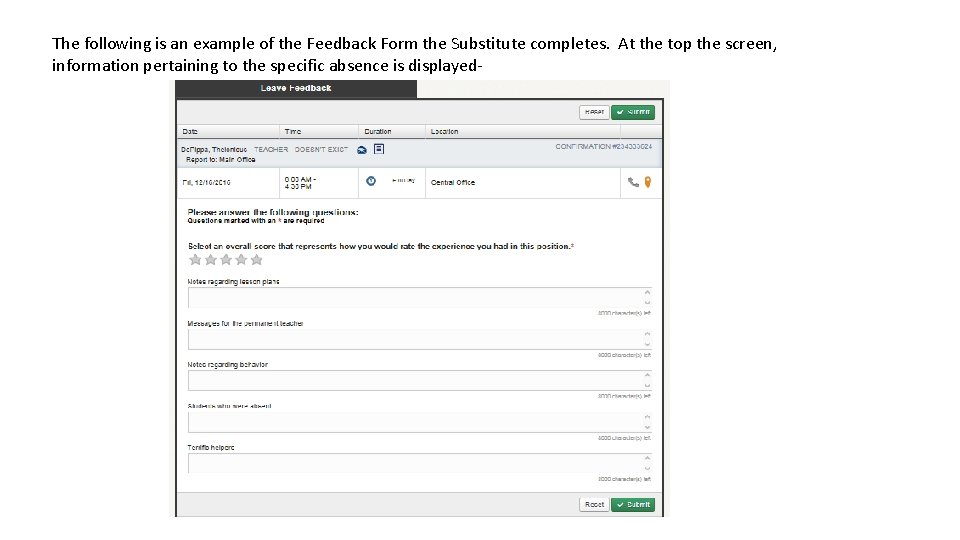Click the orange map pin icon

(648, 182)
